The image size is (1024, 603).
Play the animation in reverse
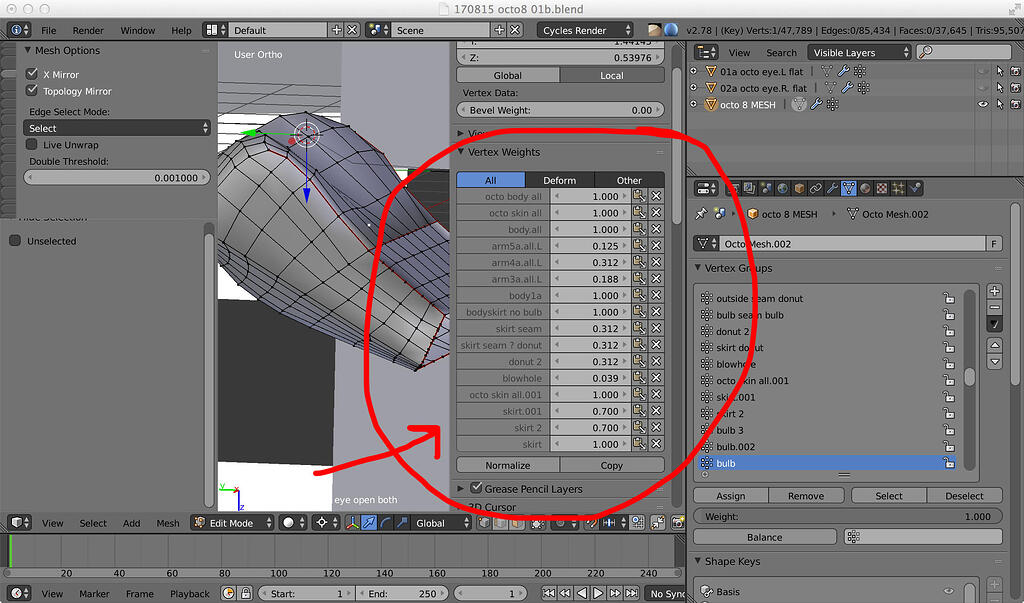click(x=582, y=593)
